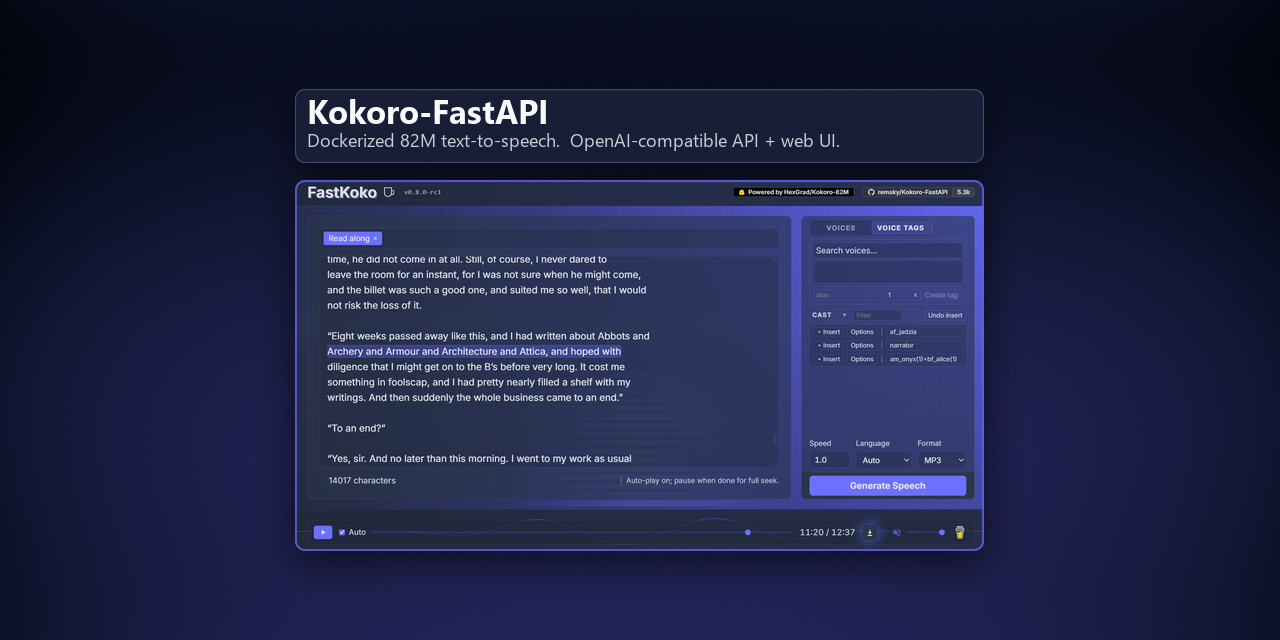Click the Speed field showing 1.0
The height and width of the screenshot is (640, 1280).
(830, 460)
